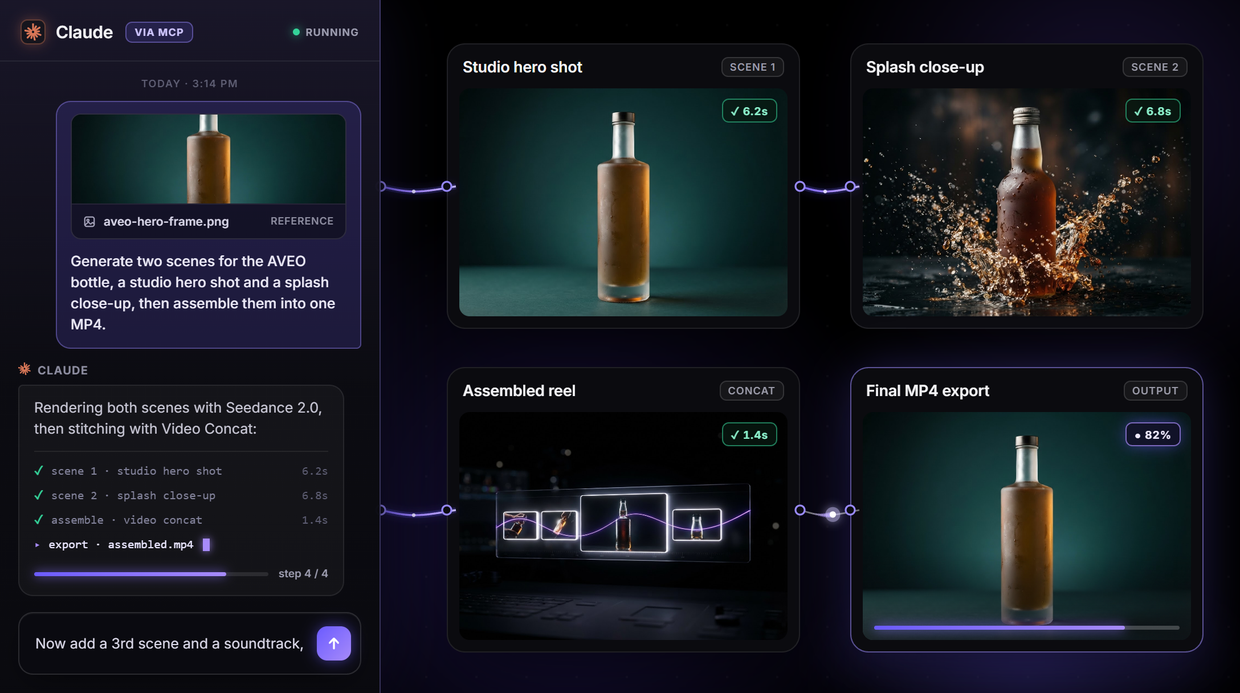Click the 'scene 1 · studio hero shot' log row
The width and height of the screenshot is (1240, 693).
coord(181,470)
